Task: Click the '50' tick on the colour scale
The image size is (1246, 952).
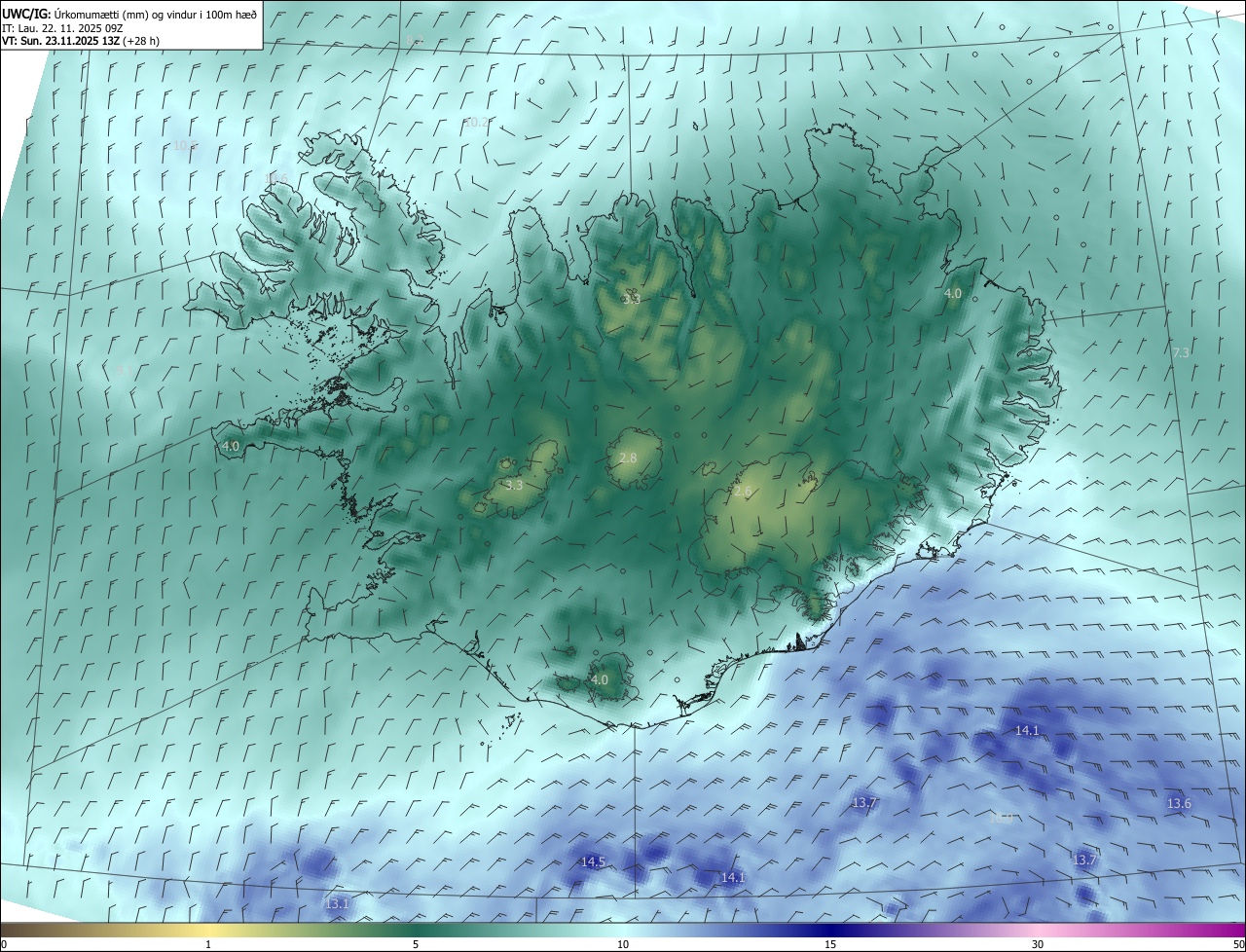Action: click(1238, 944)
